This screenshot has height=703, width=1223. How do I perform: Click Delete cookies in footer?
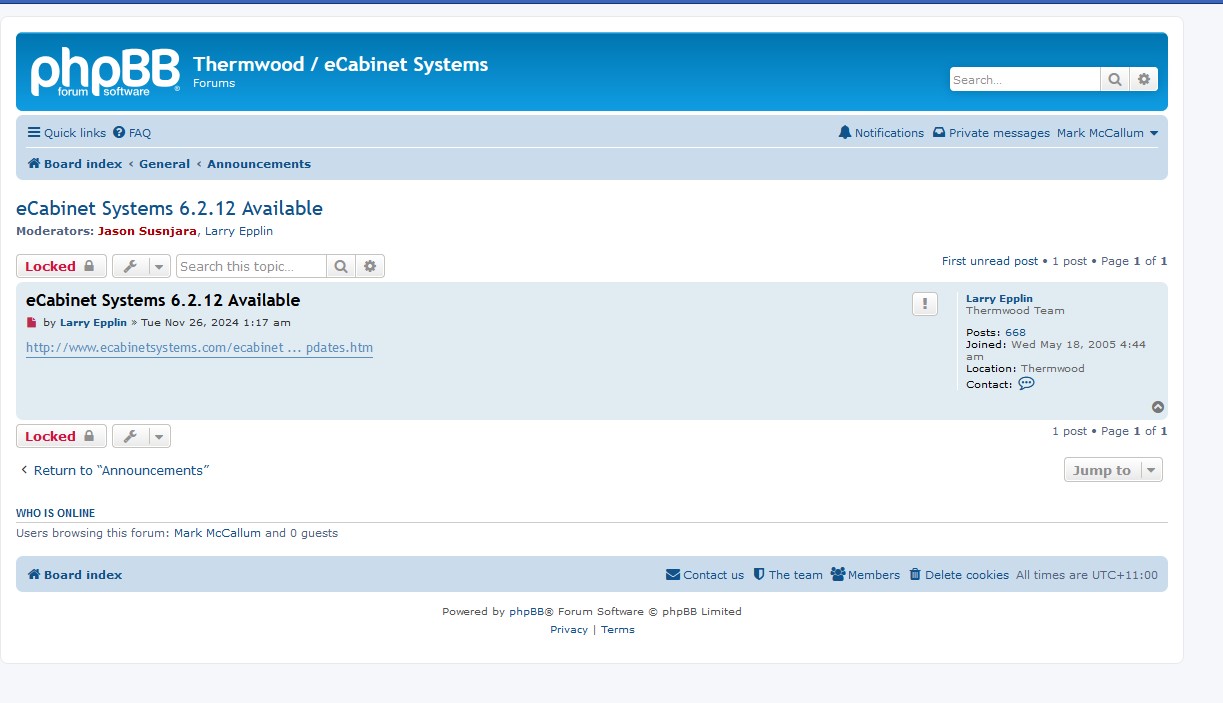(x=959, y=575)
